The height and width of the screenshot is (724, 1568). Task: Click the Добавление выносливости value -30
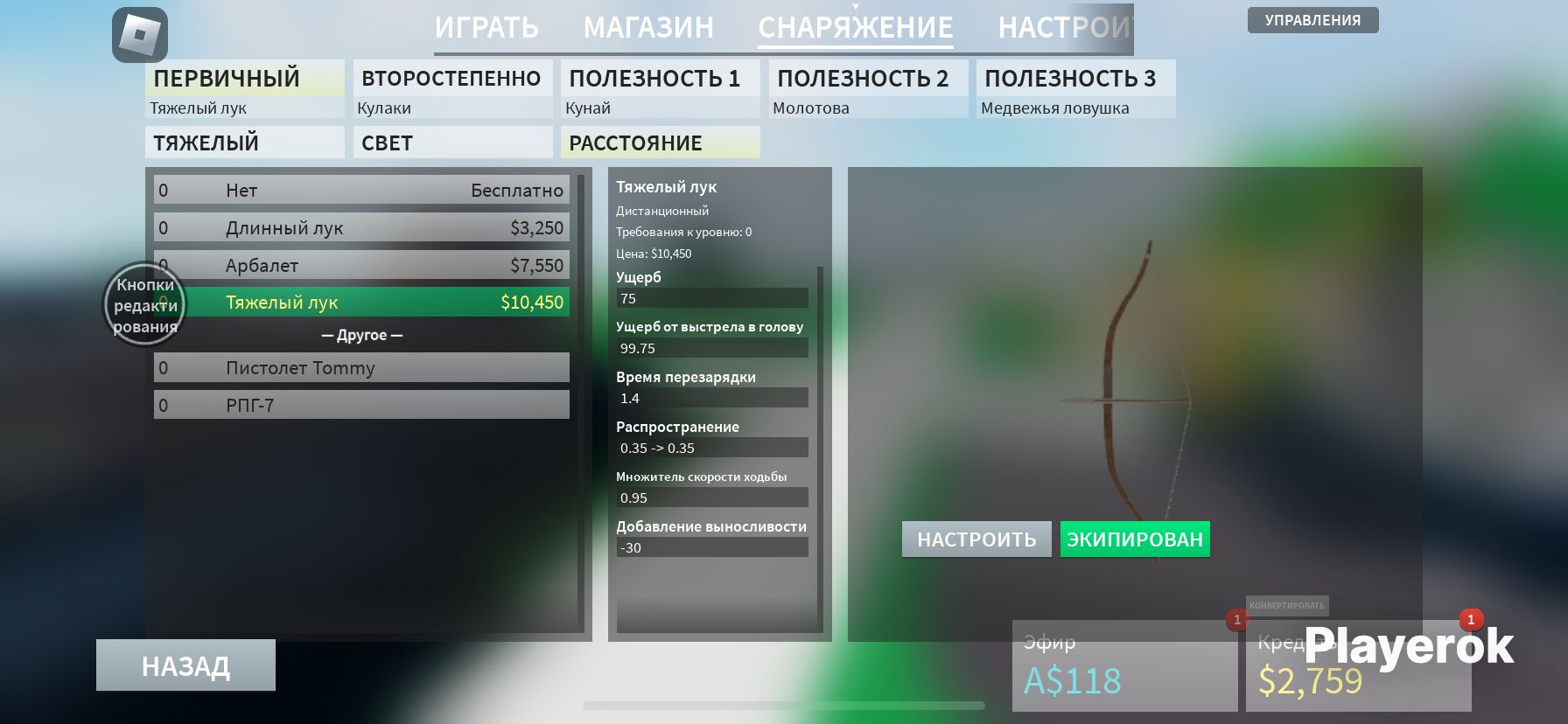(x=712, y=547)
